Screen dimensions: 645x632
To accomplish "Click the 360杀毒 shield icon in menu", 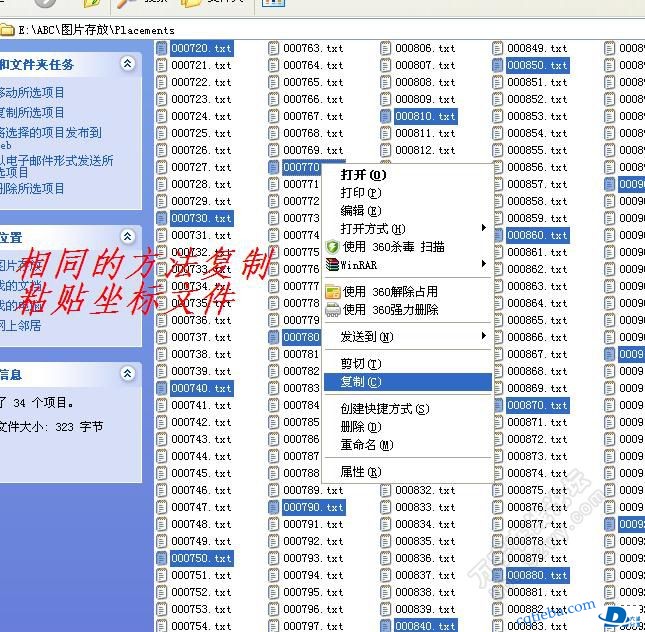I will 332,247.
